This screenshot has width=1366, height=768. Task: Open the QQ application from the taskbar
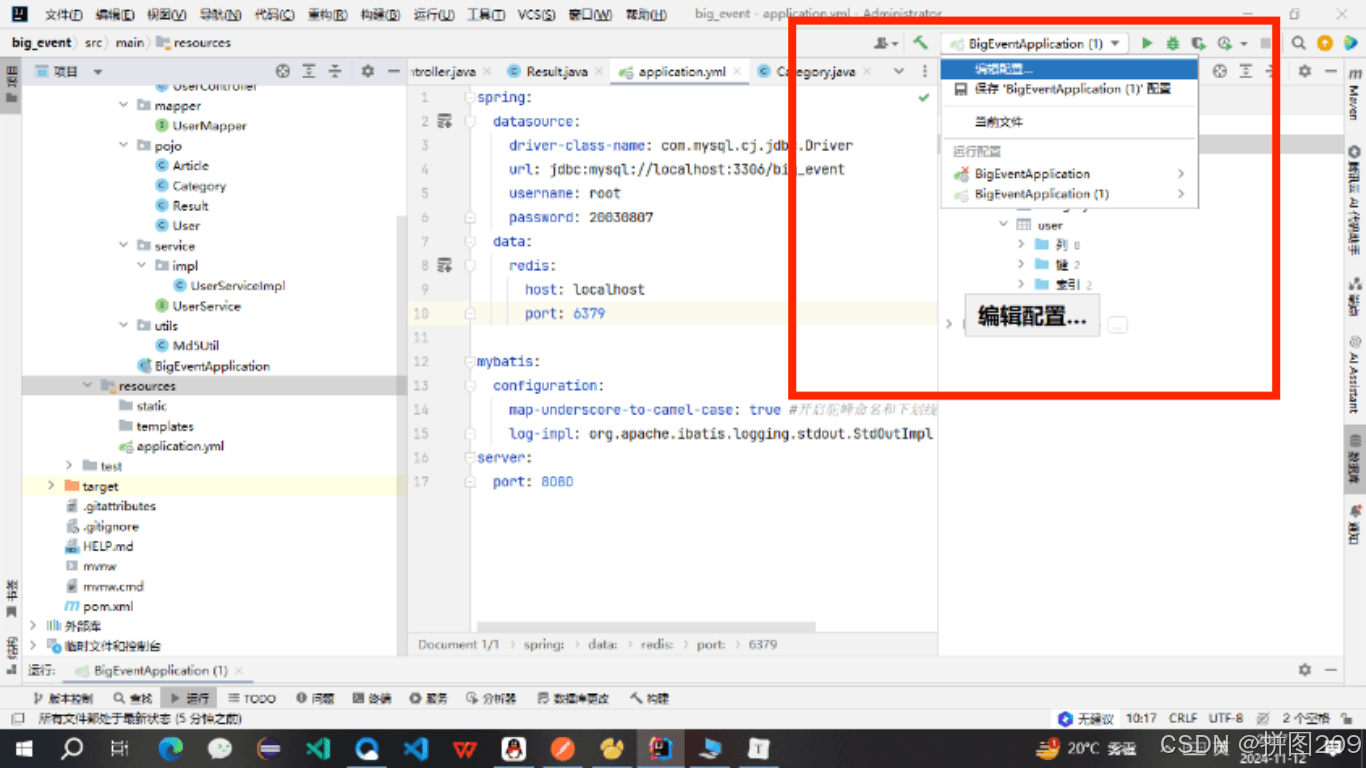[513, 748]
